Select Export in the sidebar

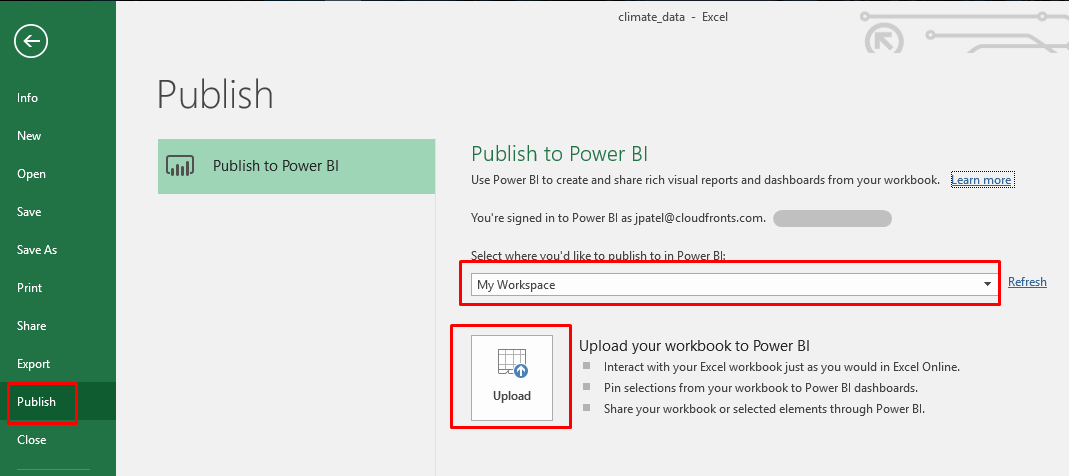coord(33,364)
